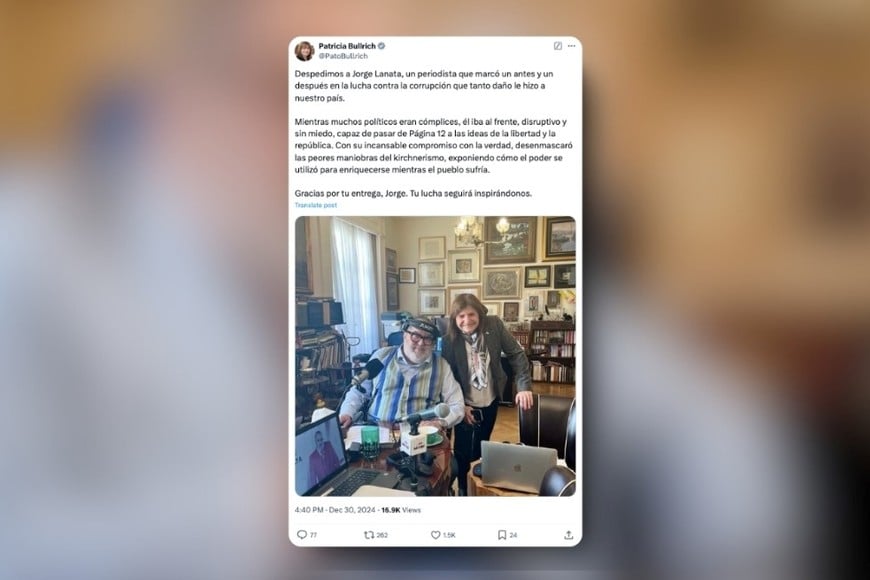
Task: Click the share upload icon
Action: click(x=568, y=534)
